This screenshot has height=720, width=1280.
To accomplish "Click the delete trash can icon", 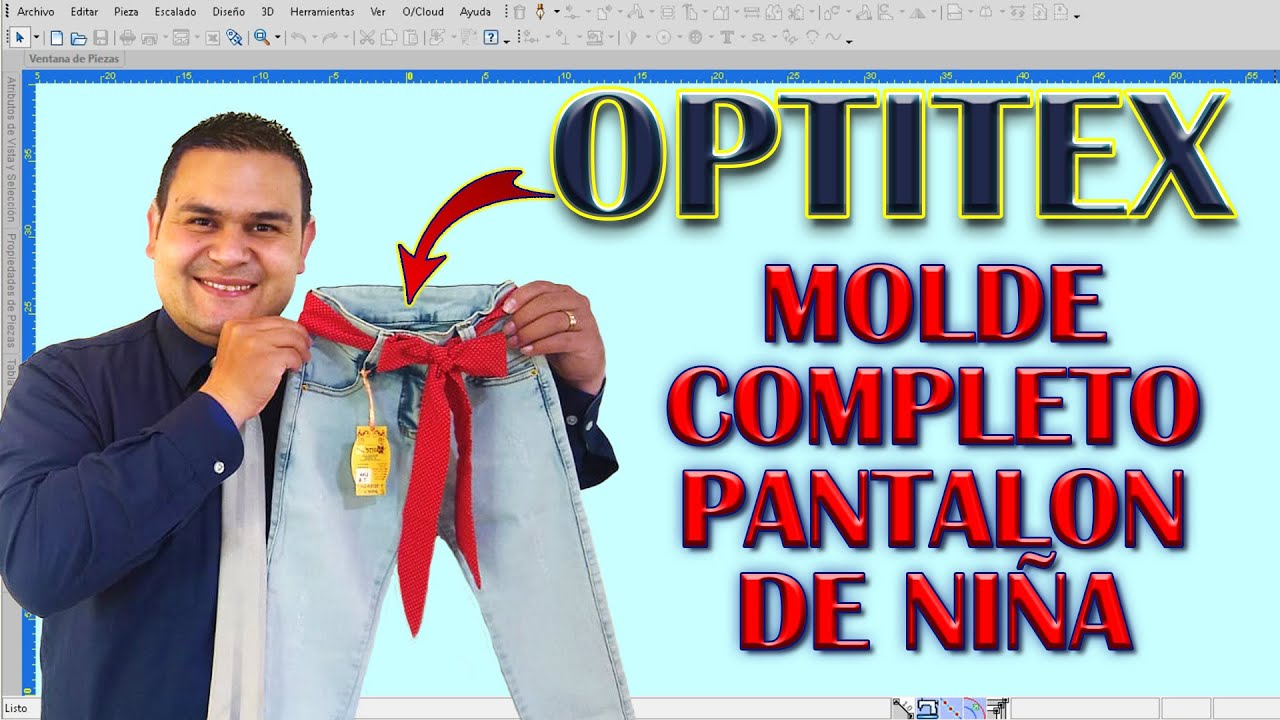I will point(519,12).
